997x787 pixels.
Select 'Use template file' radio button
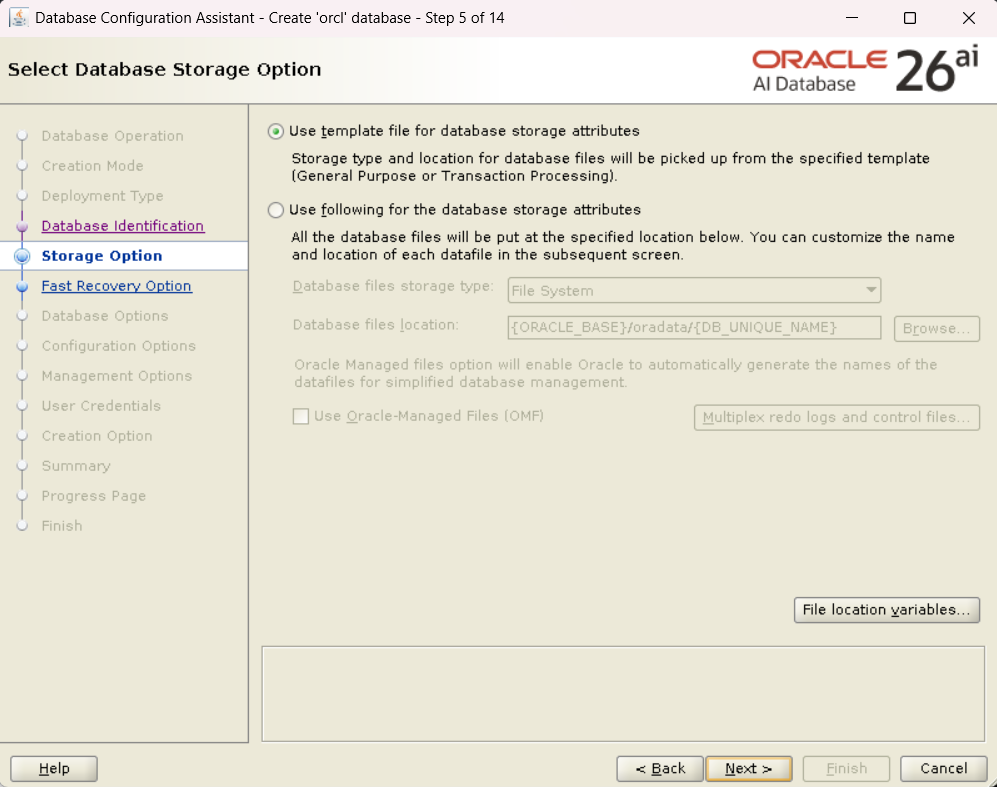[276, 131]
